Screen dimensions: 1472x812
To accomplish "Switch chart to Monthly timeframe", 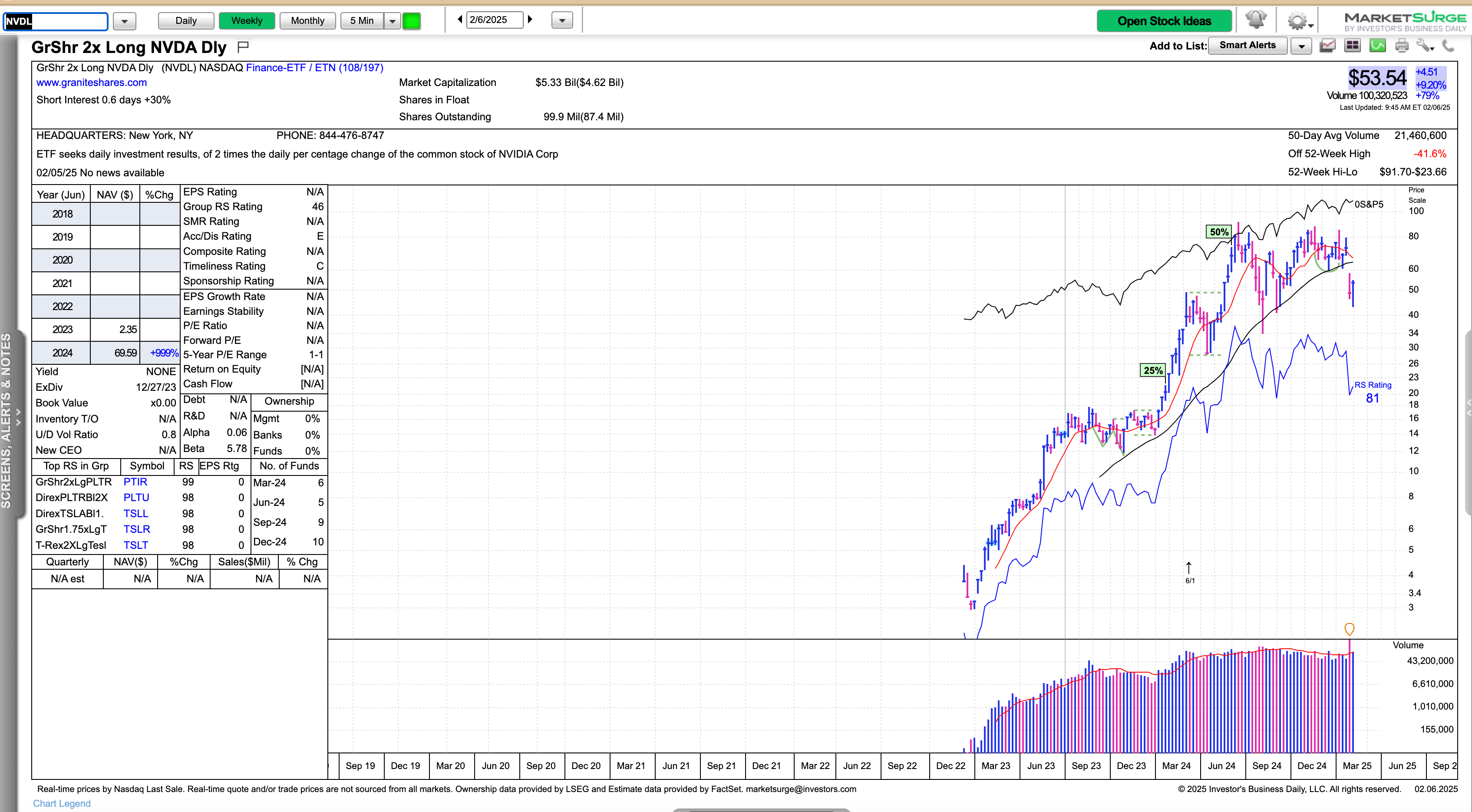I will tap(307, 20).
